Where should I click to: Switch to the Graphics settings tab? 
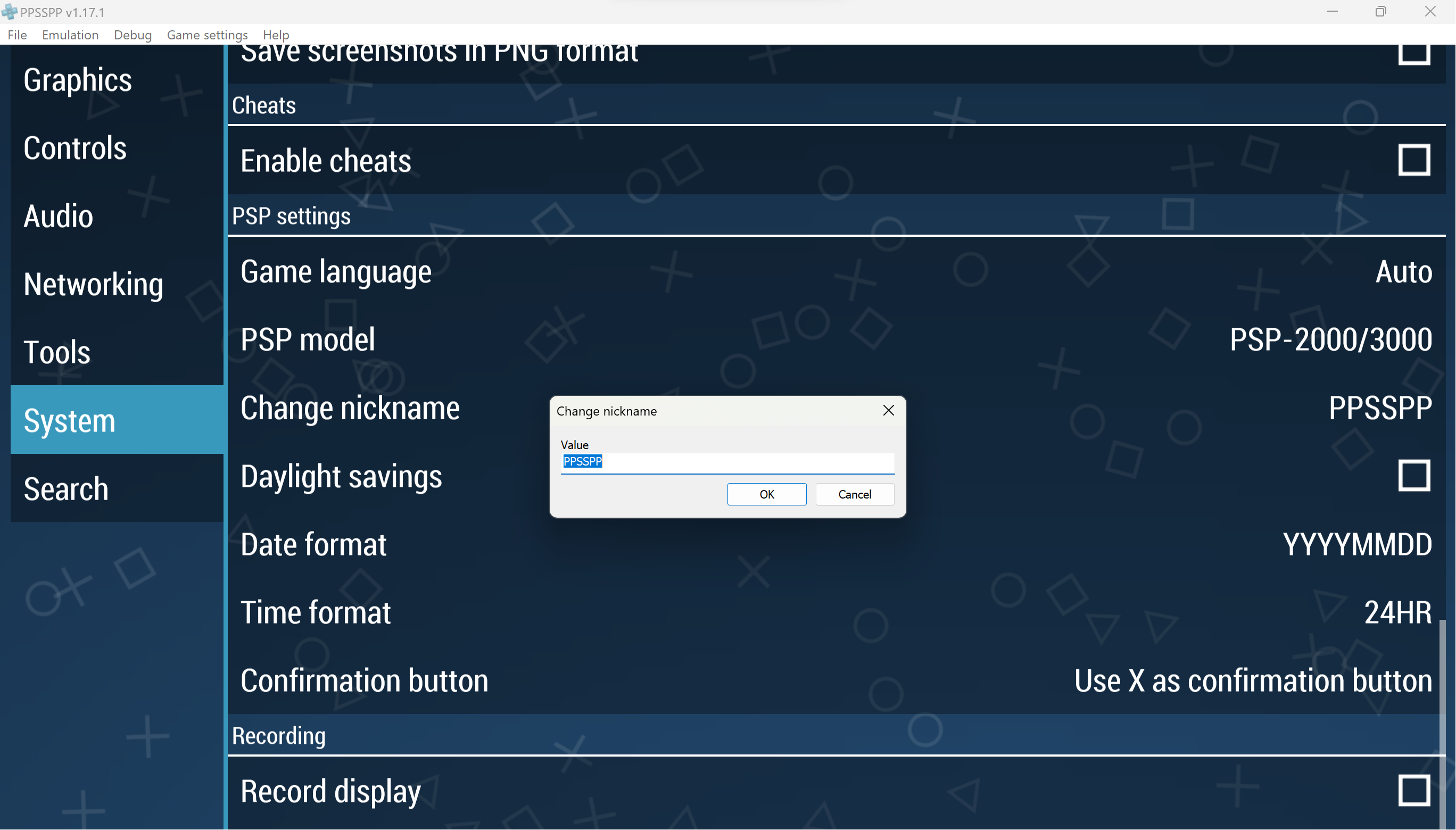click(117, 79)
